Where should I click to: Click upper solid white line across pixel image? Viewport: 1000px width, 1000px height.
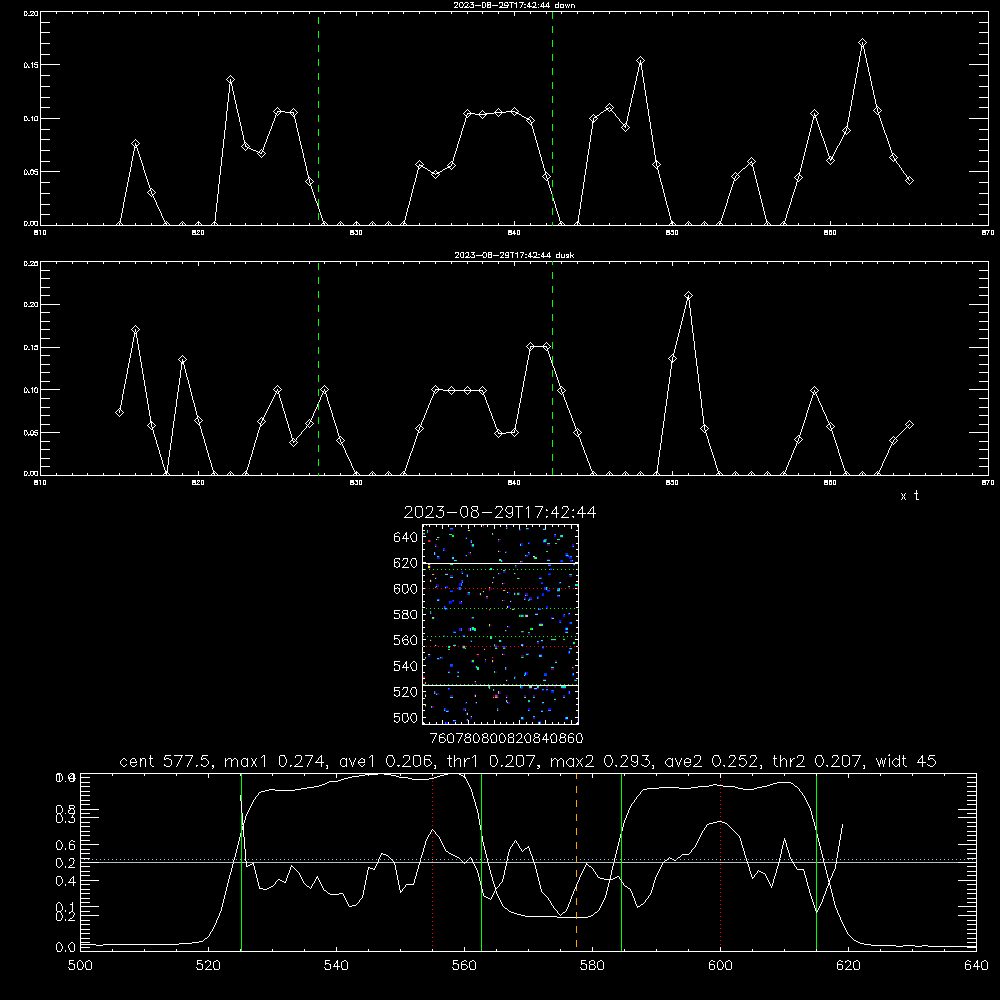point(501,563)
